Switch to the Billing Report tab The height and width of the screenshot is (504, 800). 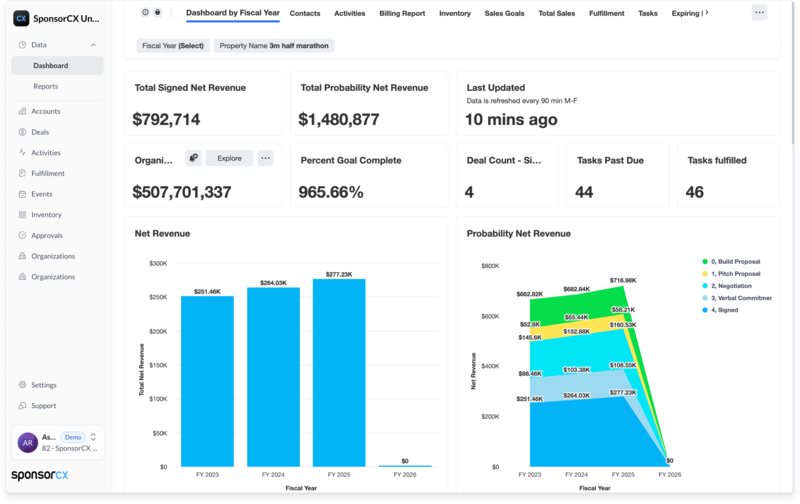pos(402,13)
